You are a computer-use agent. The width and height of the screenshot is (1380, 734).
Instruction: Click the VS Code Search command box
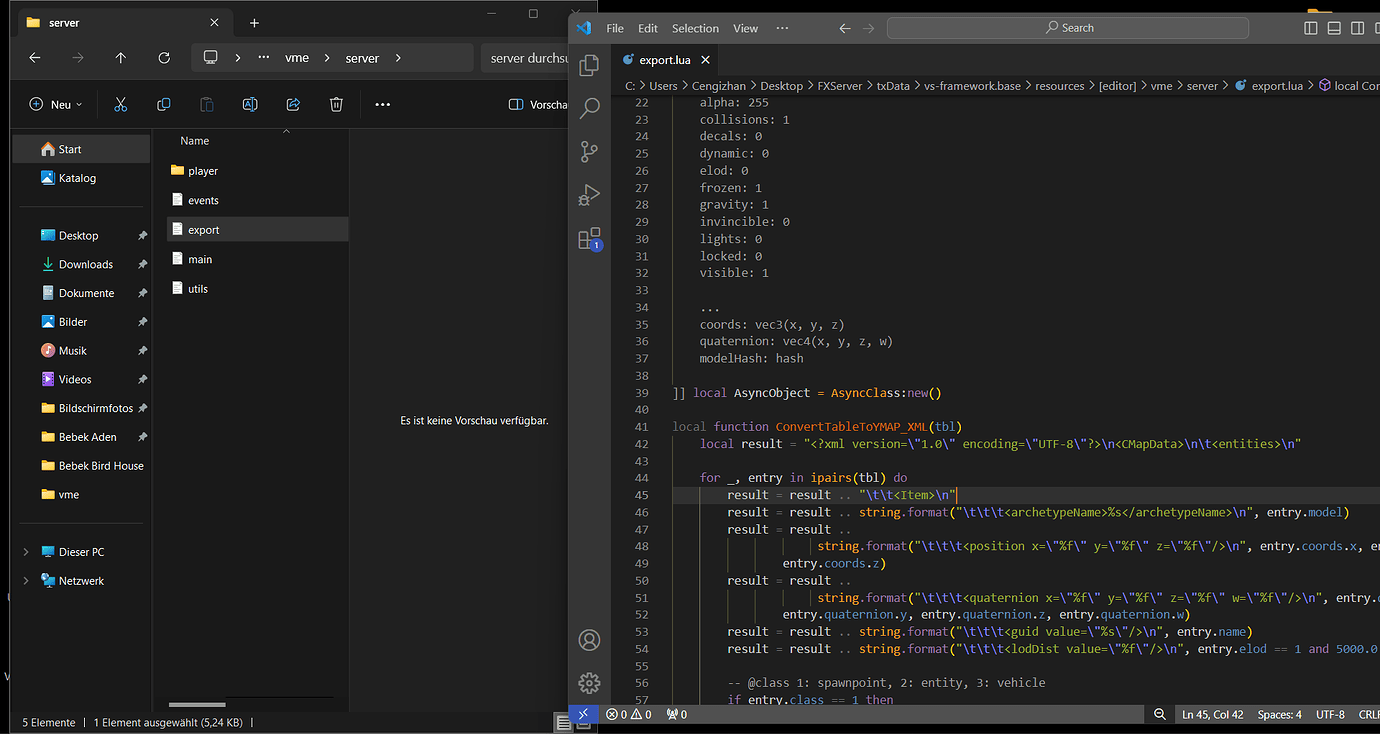click(1068, 28)
